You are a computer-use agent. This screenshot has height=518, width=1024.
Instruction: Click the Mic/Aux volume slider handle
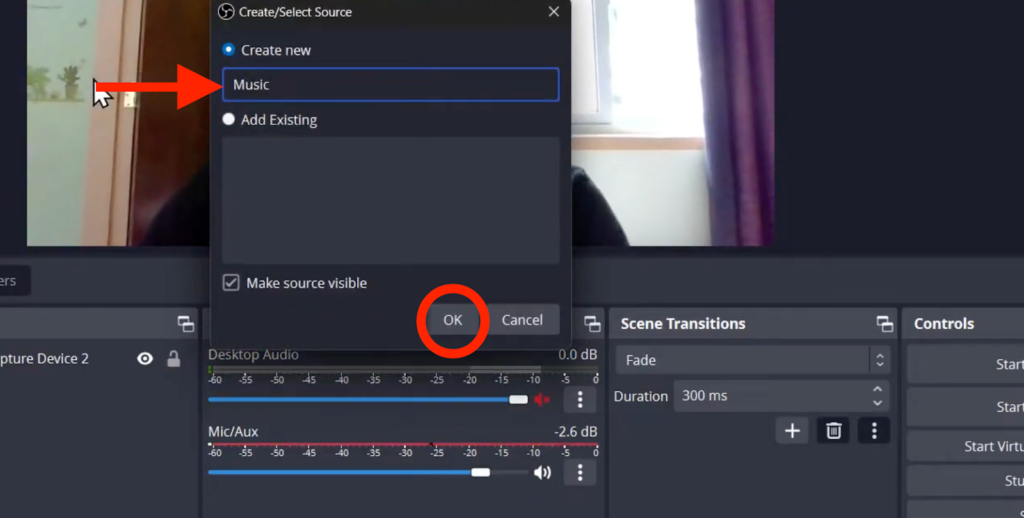[481, 472]
